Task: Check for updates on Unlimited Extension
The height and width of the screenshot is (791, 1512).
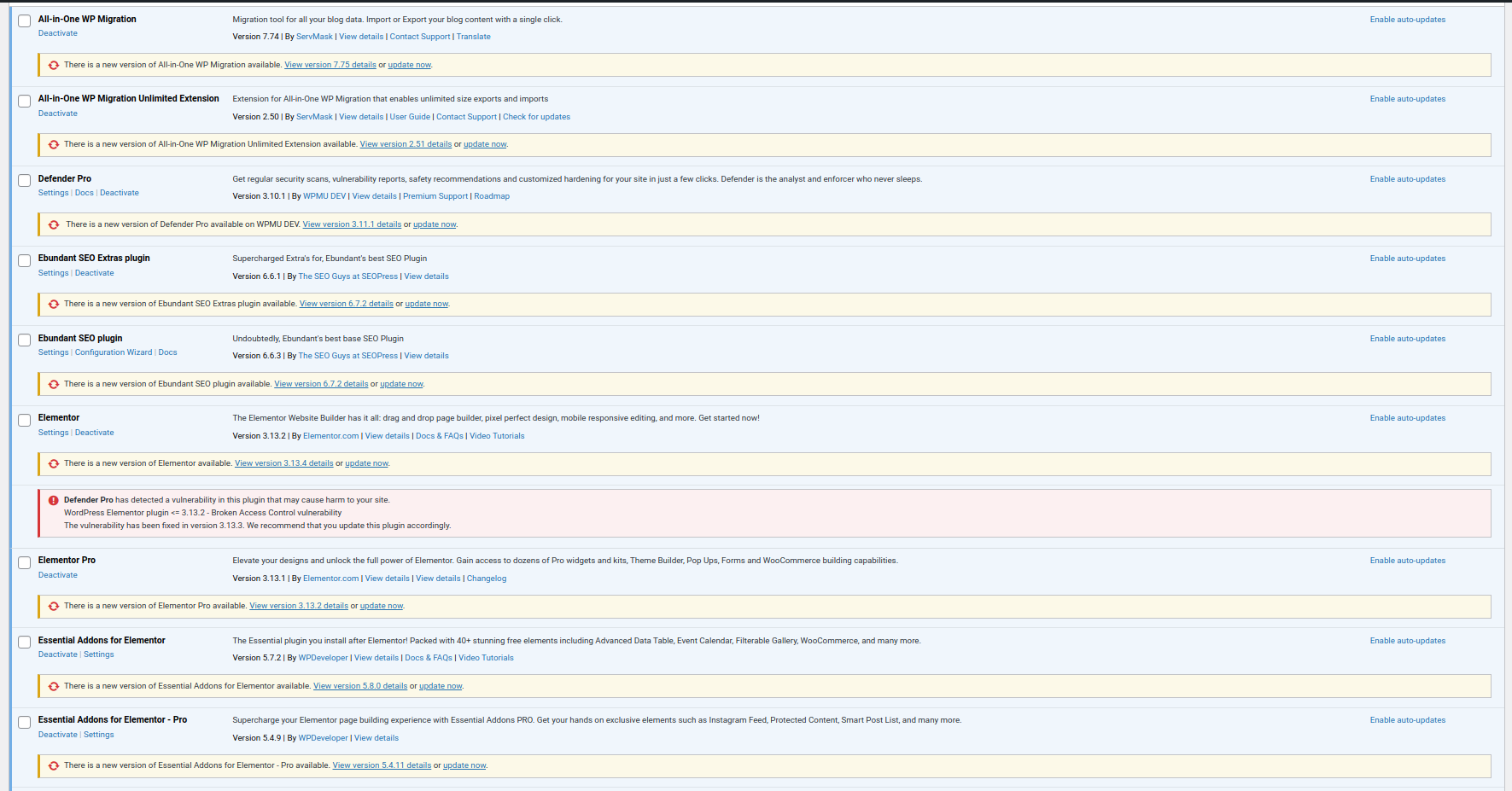Action: click(x=536, y=117)
